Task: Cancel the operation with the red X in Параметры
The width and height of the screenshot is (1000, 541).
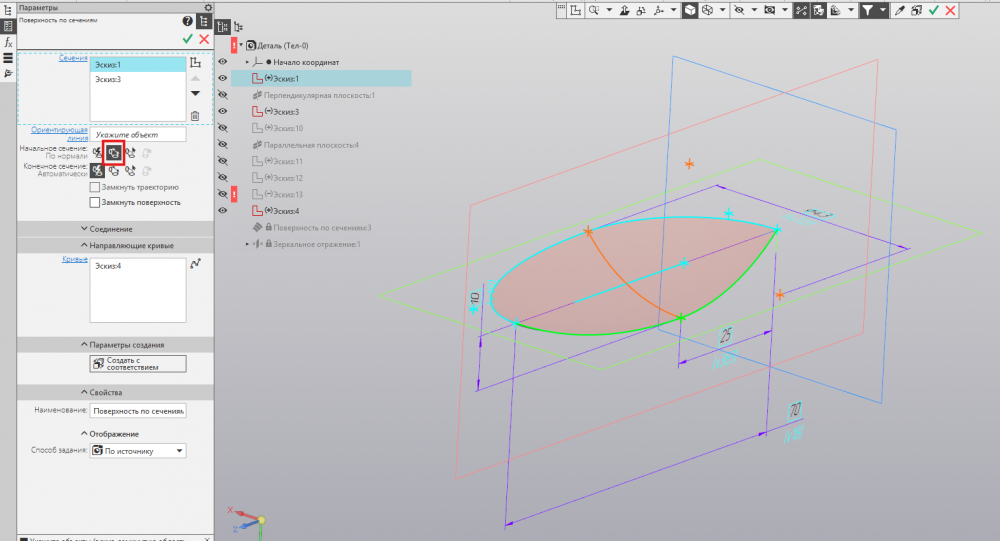Action: pos(204,38)
